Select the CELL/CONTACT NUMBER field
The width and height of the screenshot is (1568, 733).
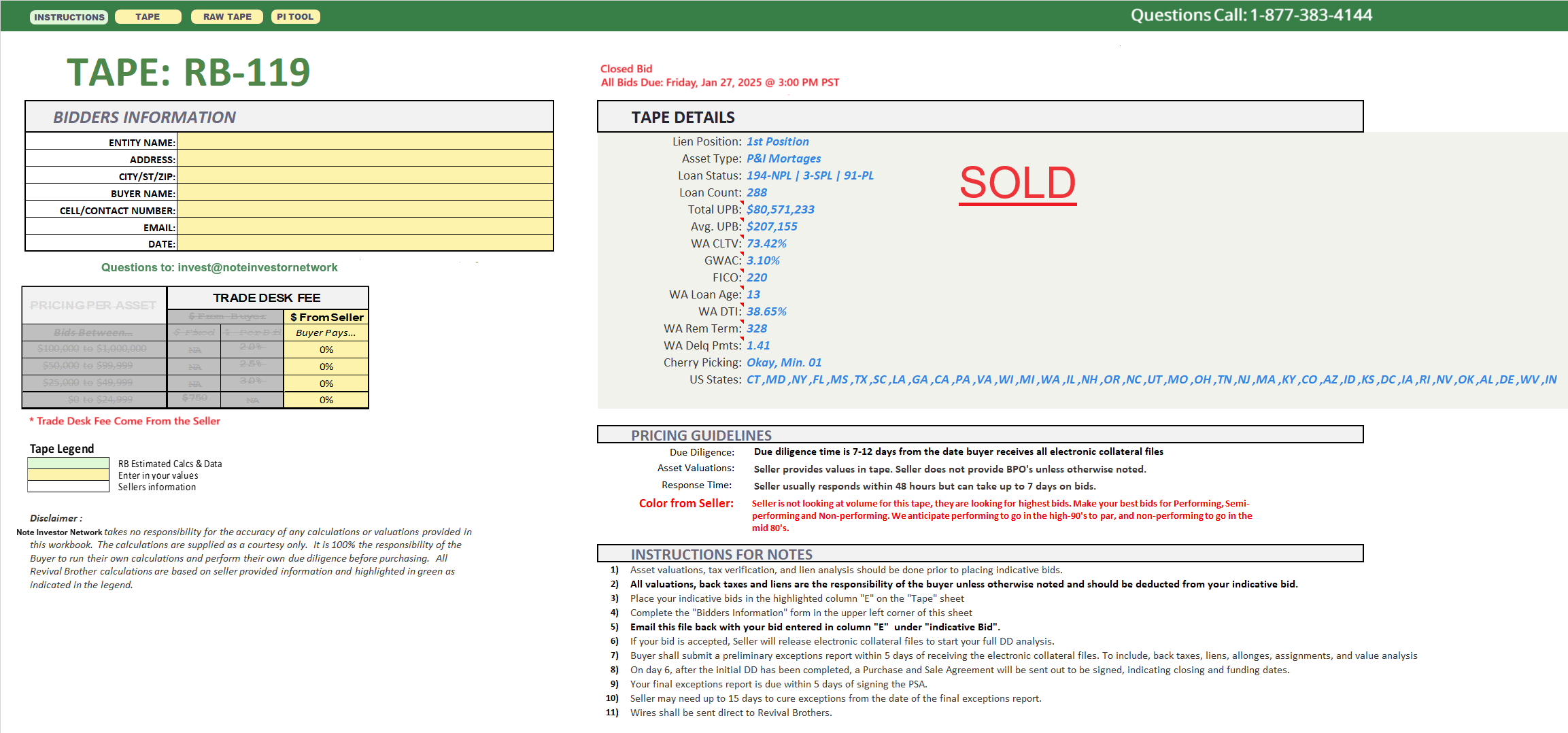coord(364,209)
